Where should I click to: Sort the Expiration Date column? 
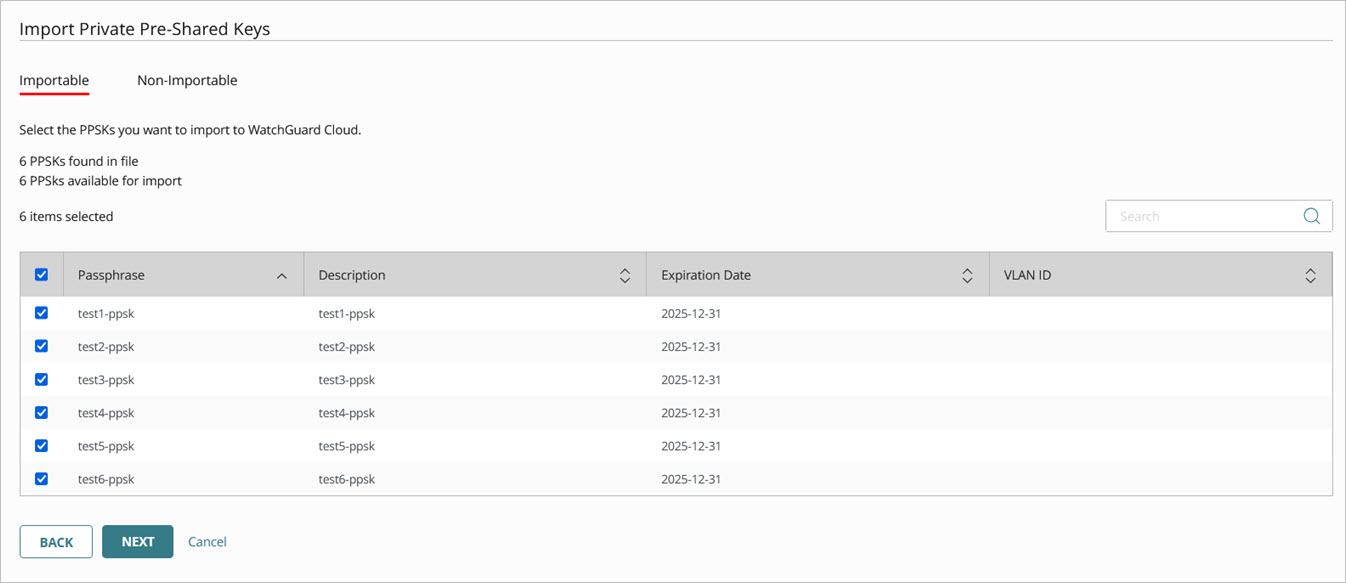(x=967, y=276)
